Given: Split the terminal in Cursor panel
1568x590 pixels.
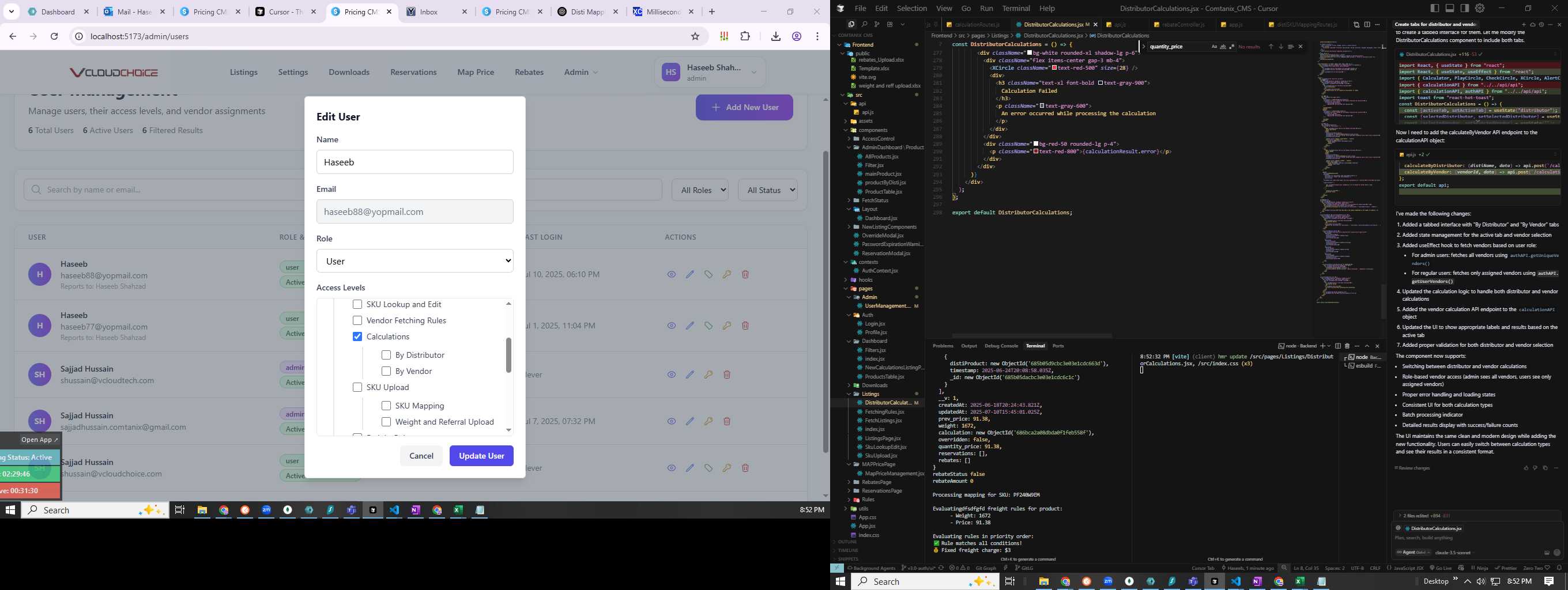Looking at the screenshot, I should 1337,346.
